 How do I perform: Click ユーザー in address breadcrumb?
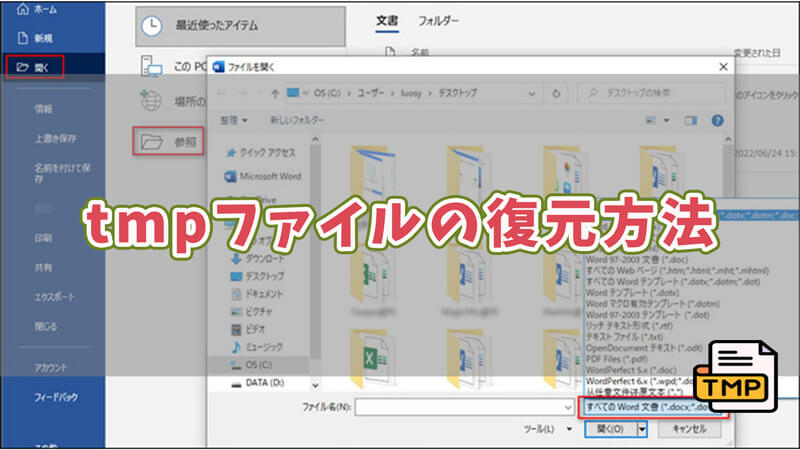tap(370, 93)
